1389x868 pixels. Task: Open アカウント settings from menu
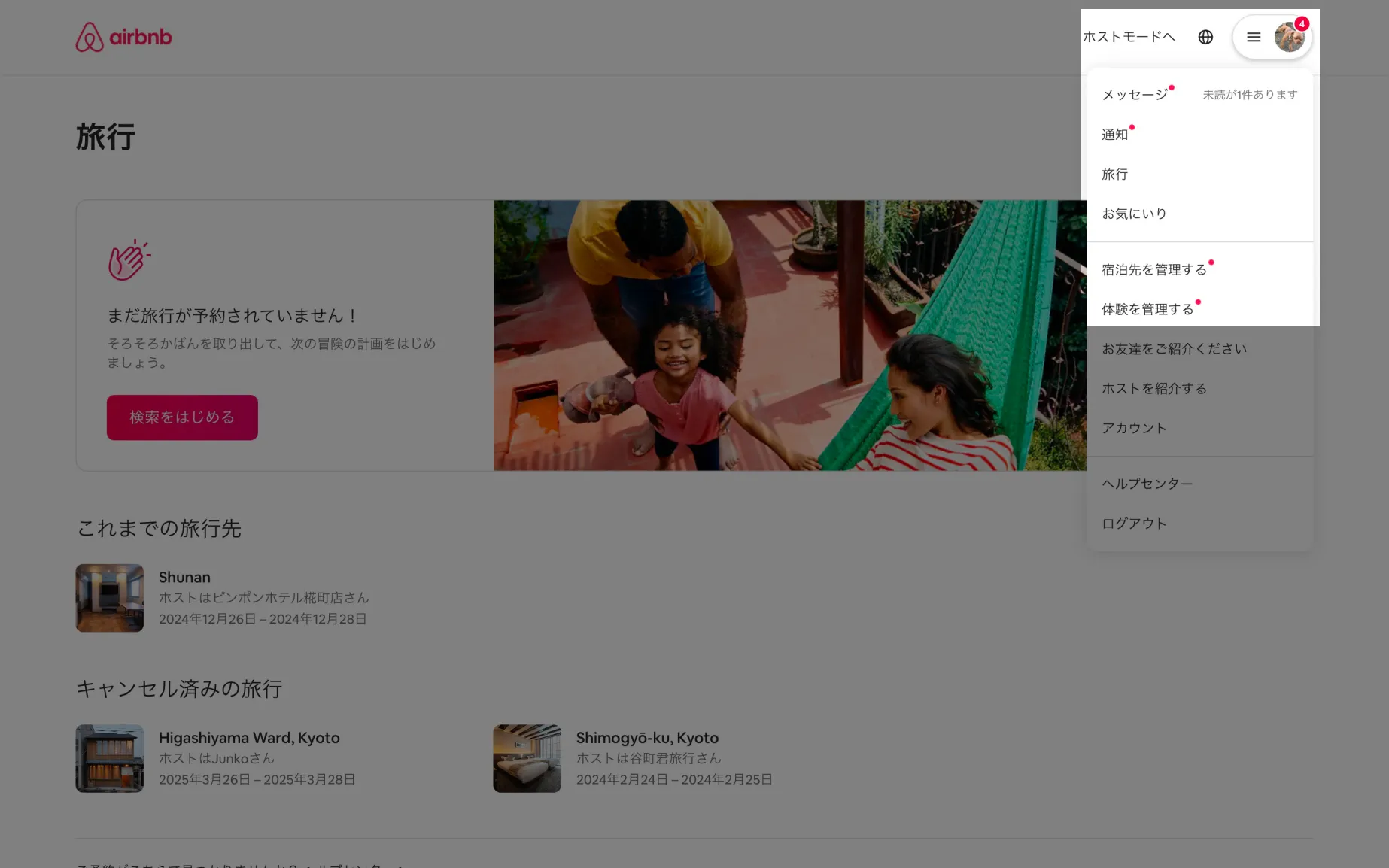1134,429
